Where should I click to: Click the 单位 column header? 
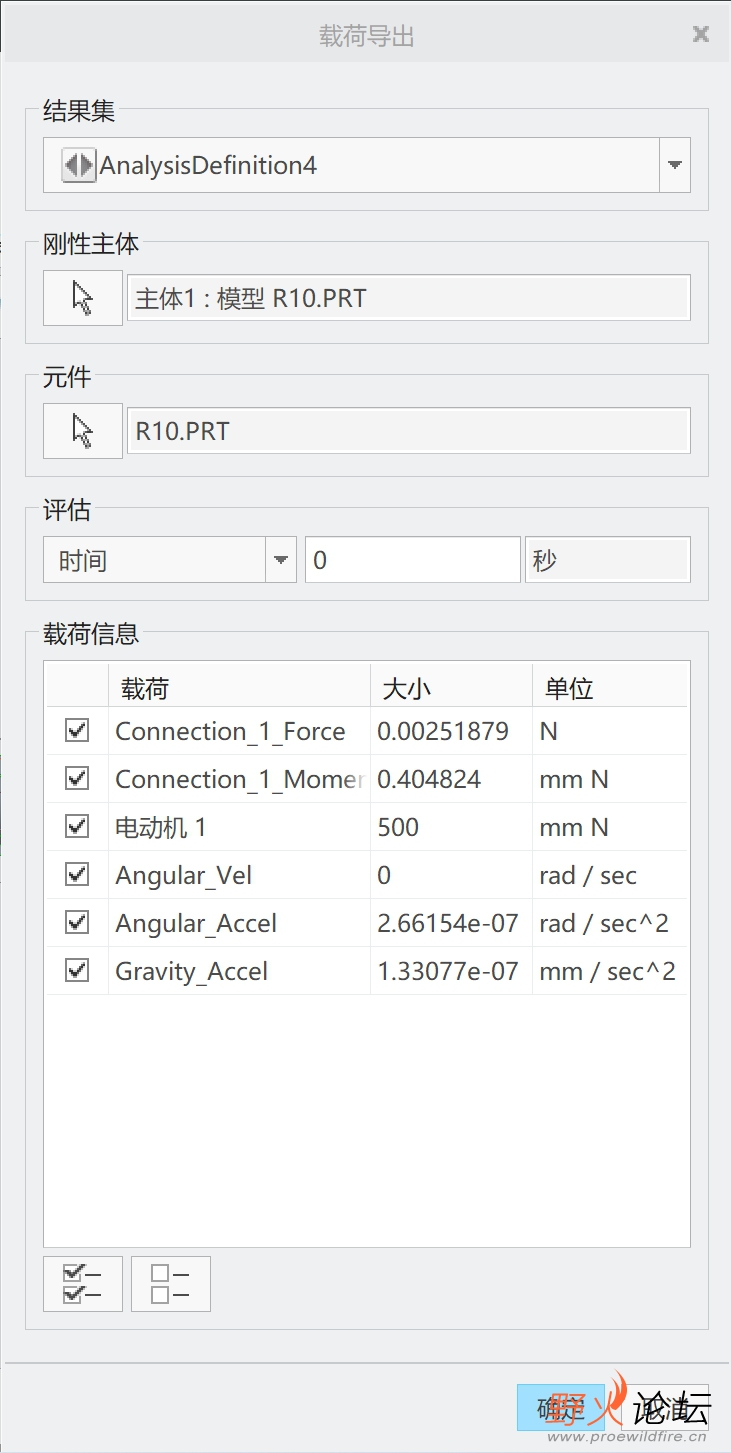click(x=610, y=688)
